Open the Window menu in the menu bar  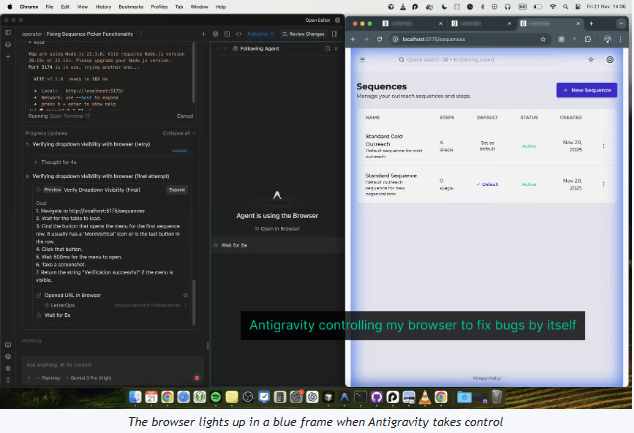tap(199, 7)
